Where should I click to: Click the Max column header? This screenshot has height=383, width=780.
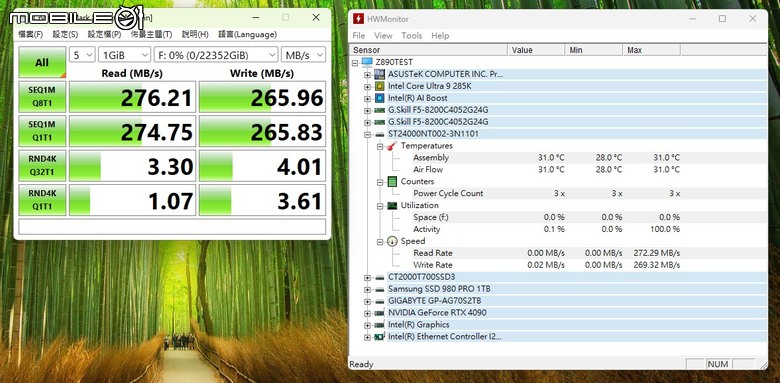[x=652, y=50]
